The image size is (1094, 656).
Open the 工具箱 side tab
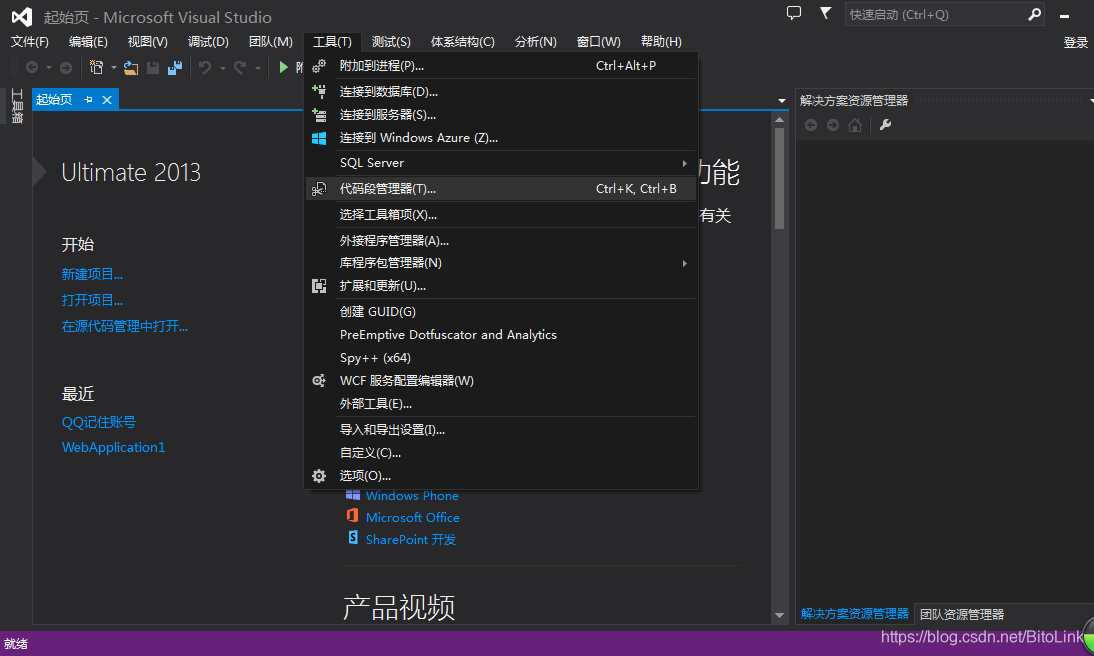coord(17,106)
